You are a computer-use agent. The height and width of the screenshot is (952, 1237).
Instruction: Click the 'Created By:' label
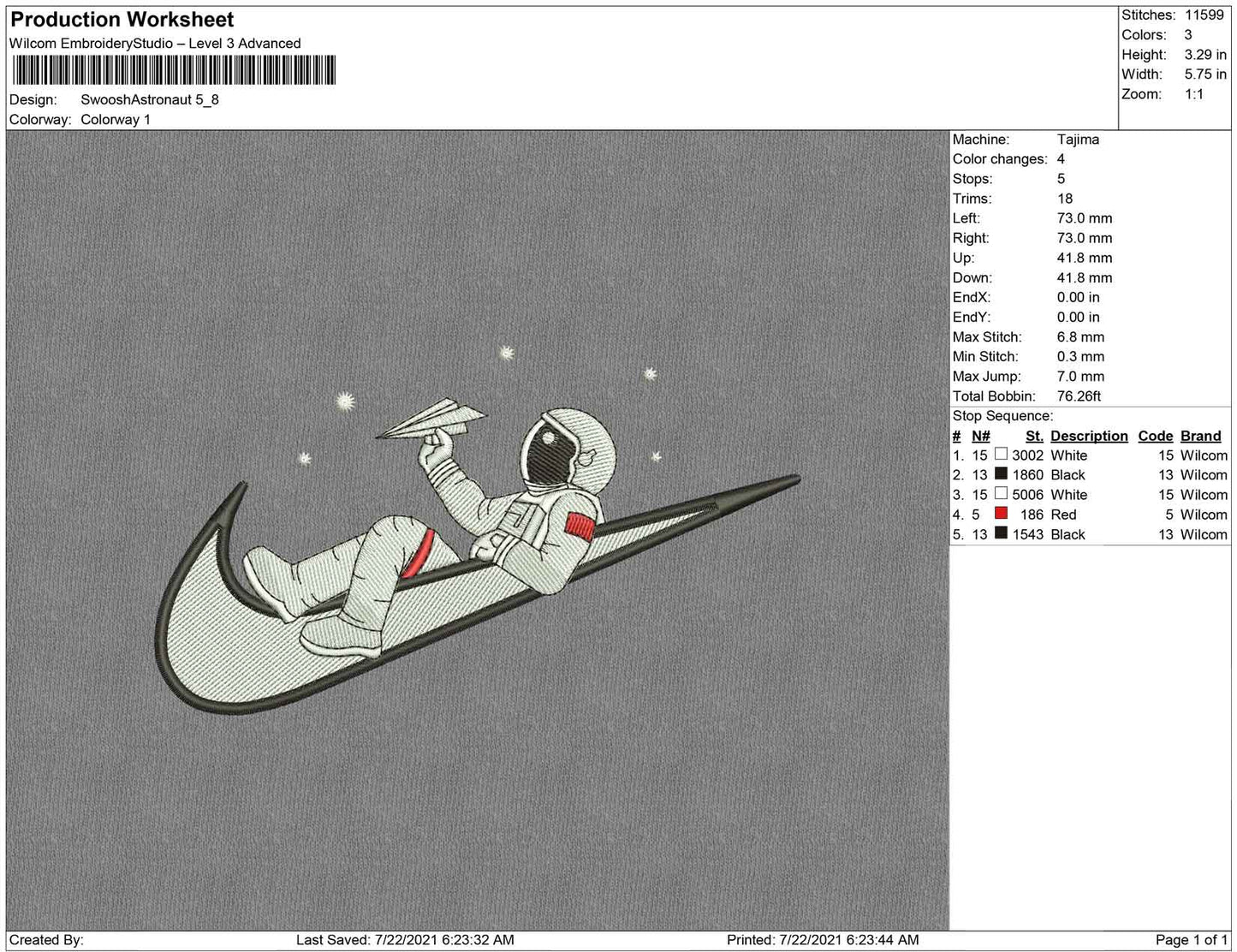click(46, 940)
